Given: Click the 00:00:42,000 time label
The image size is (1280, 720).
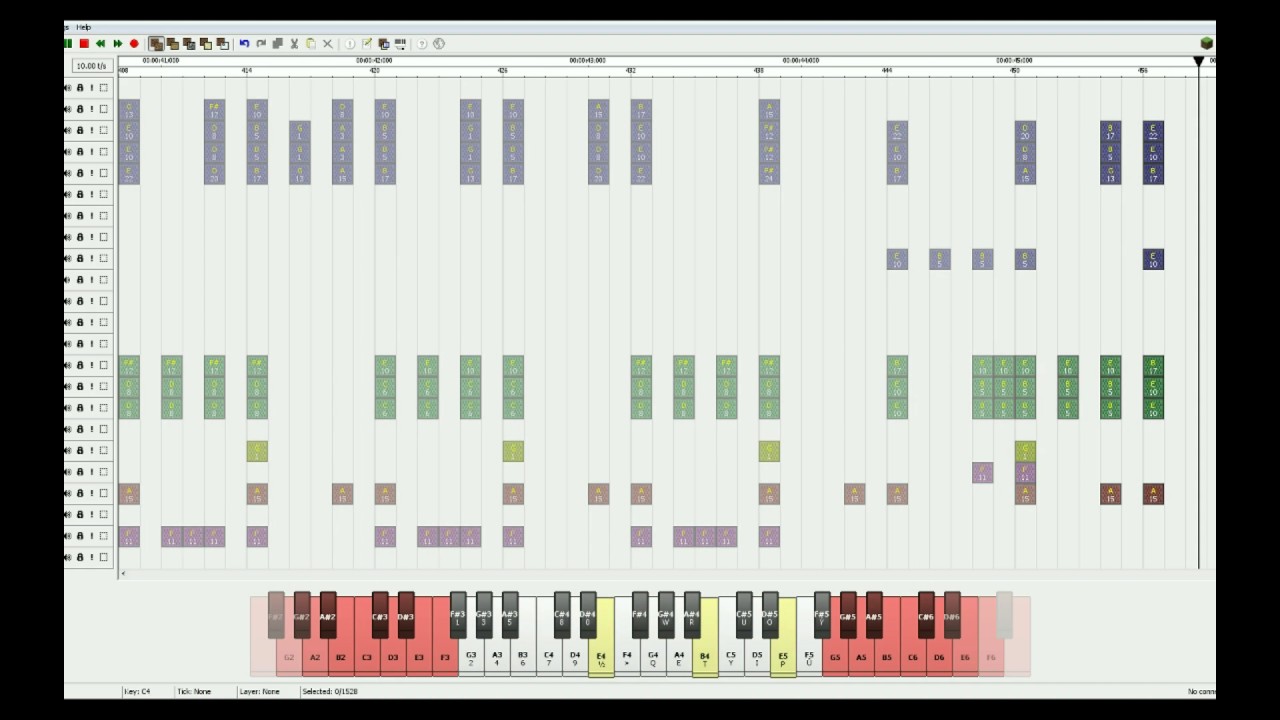Looking at the screenshot, I should (x=374, y=61).
